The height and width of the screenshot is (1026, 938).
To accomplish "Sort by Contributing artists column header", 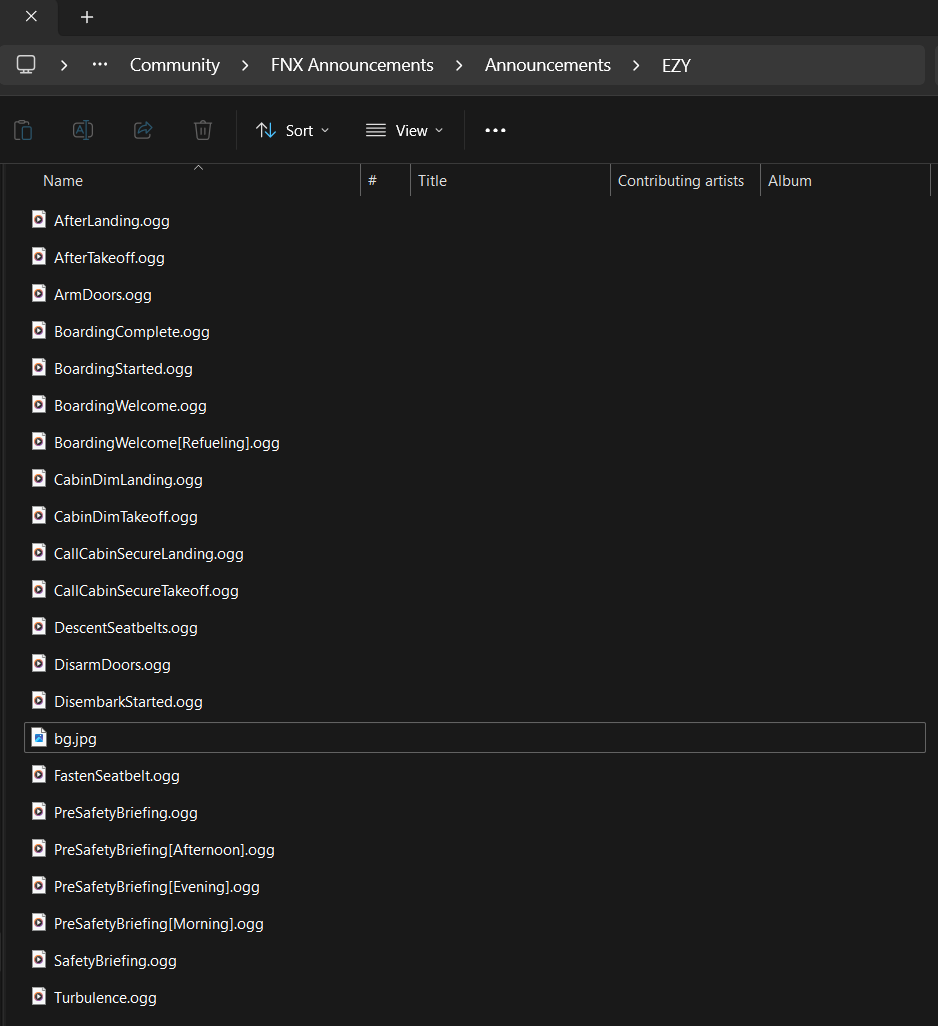I will [x=681, y=181].
